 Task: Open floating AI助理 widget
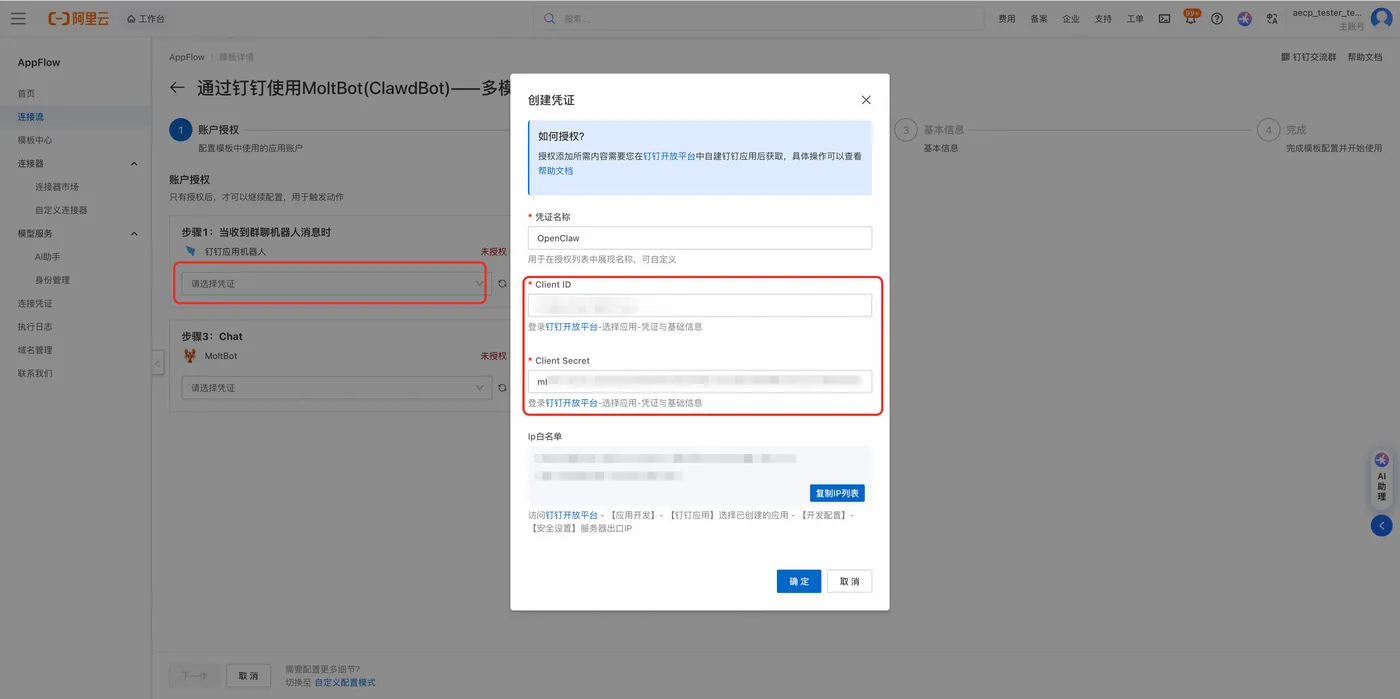1381,477
